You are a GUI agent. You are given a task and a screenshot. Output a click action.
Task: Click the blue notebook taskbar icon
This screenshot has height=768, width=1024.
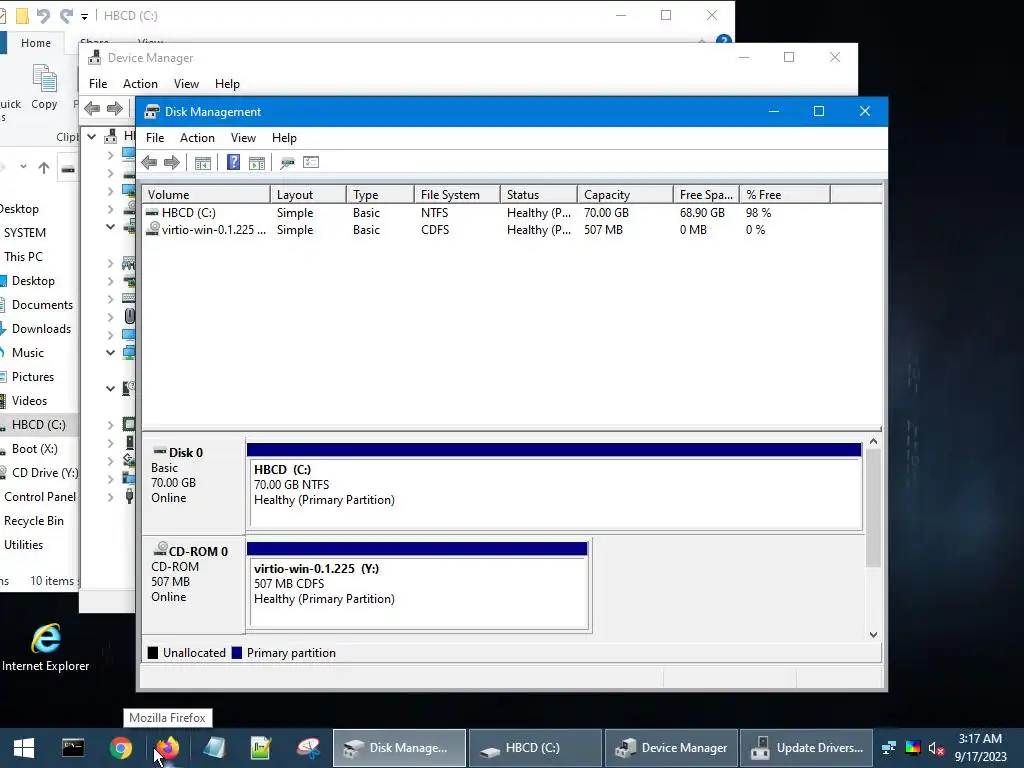pos(214,748)
